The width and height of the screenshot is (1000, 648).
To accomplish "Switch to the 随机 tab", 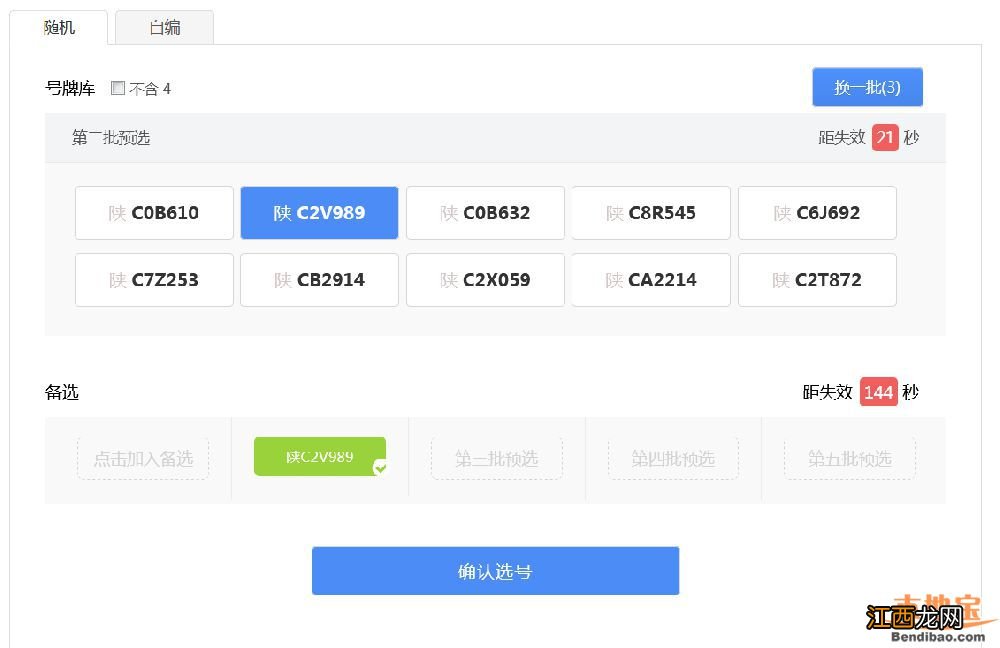I will 59,28.
